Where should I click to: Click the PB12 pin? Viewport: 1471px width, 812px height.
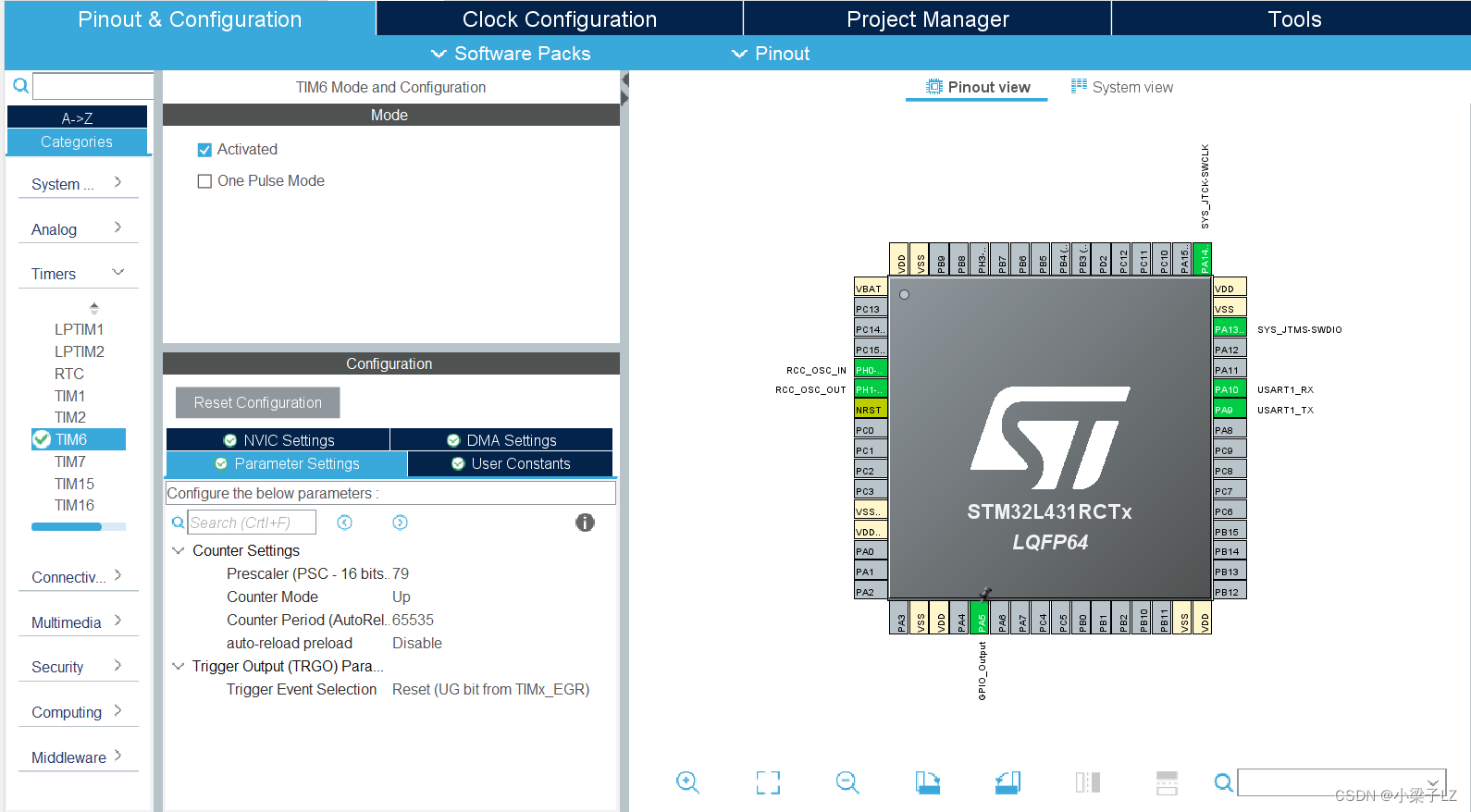pos(1230,591)
